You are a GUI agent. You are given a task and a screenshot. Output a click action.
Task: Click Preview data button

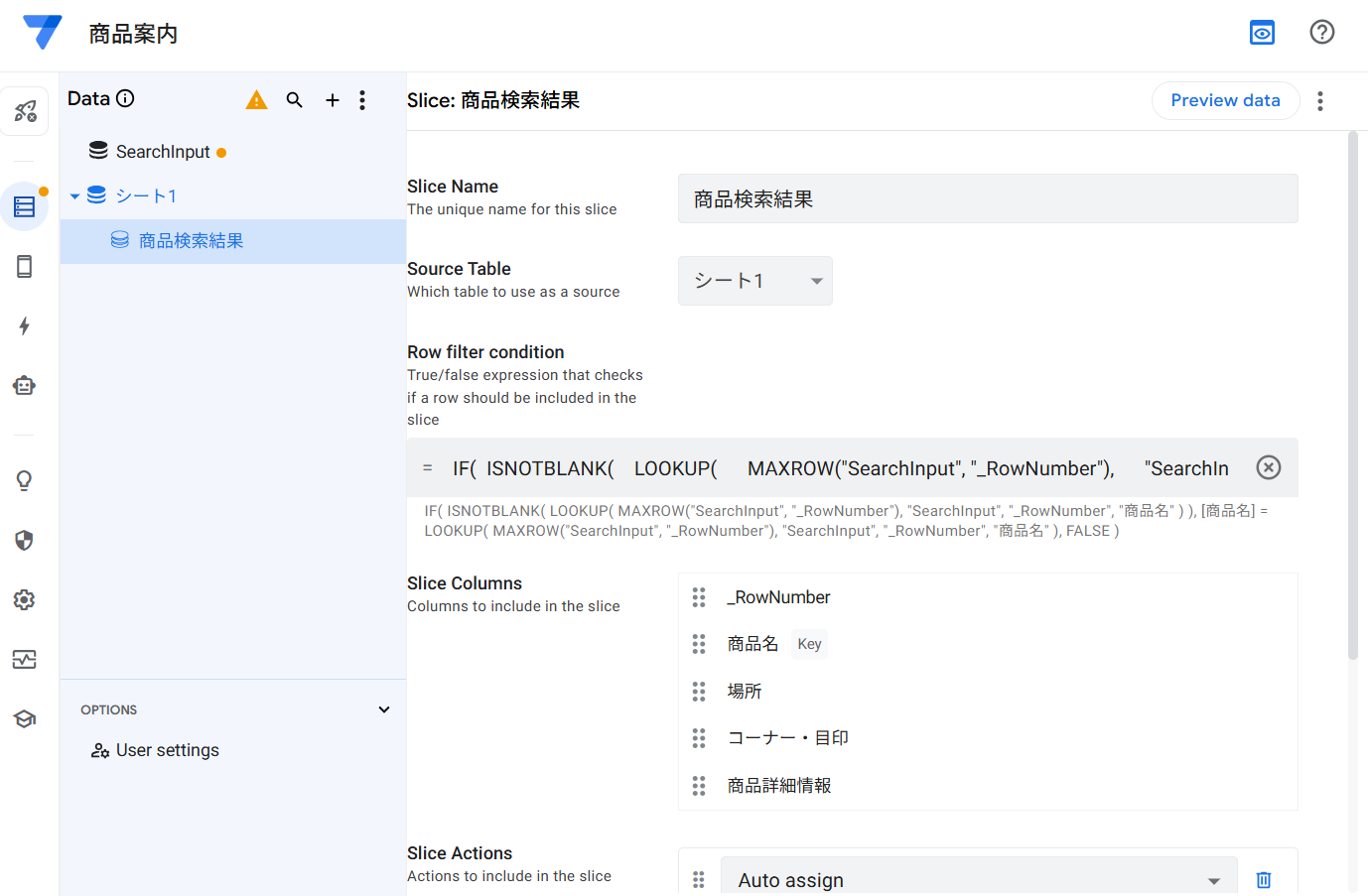coord(1225,100)
